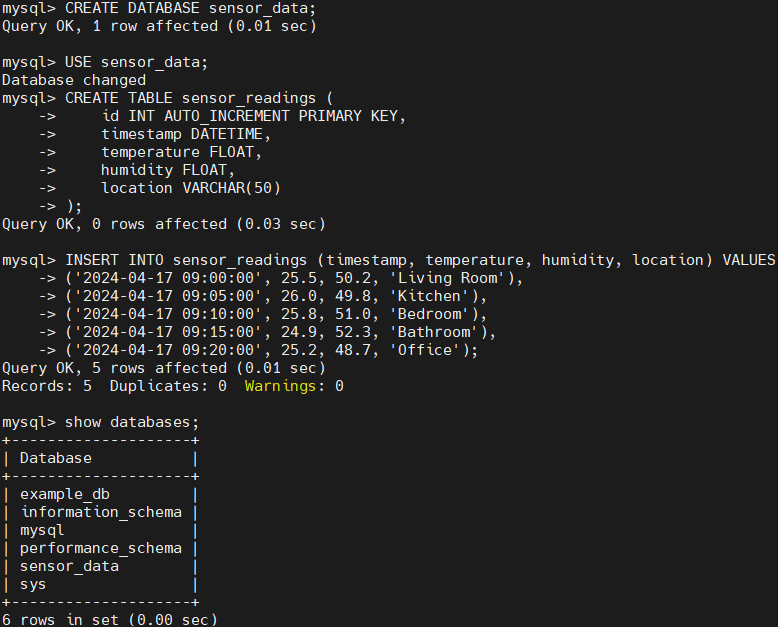Click the show databases; command
This screenshot has height=627, width=778.
[x=131, y=423]
